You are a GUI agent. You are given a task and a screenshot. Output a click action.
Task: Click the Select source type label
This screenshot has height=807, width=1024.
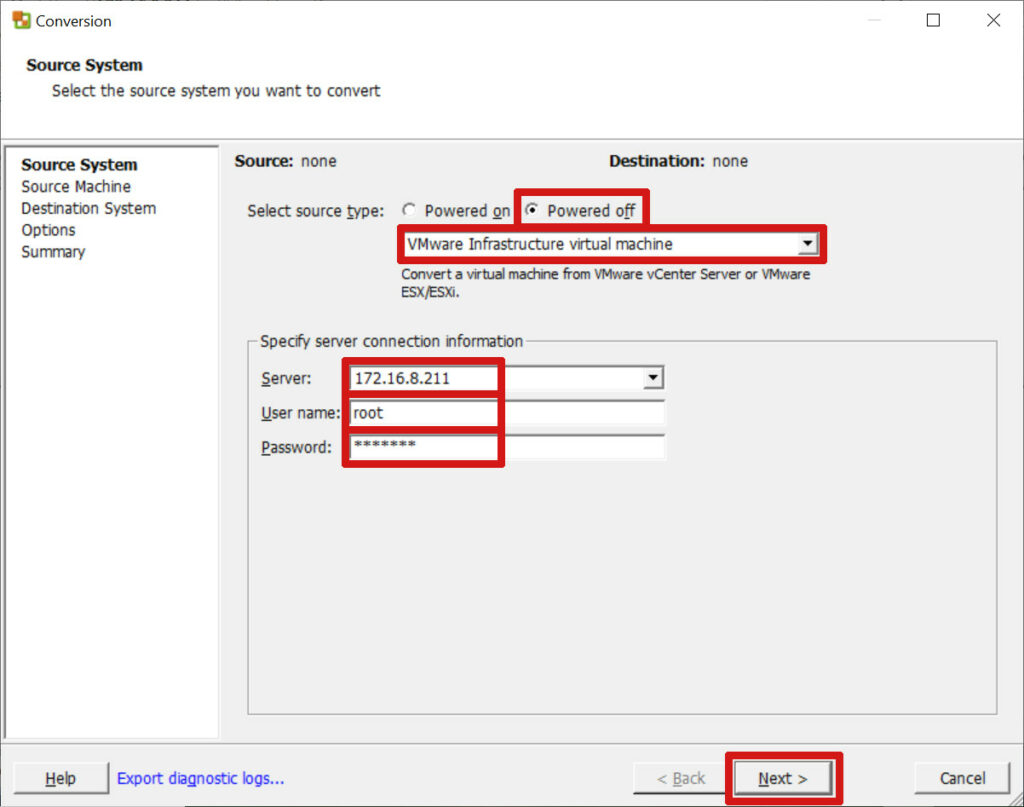[315, 211]
